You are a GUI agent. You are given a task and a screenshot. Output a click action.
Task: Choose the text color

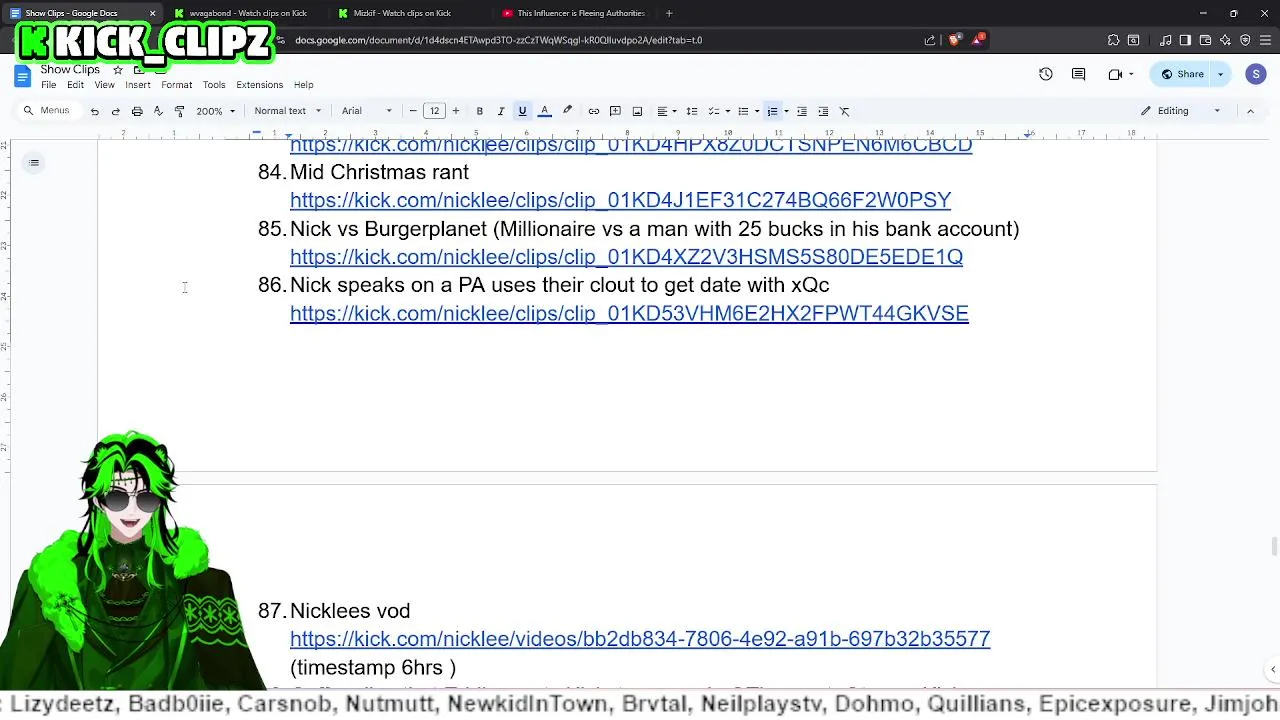click(x=545, y=111)
